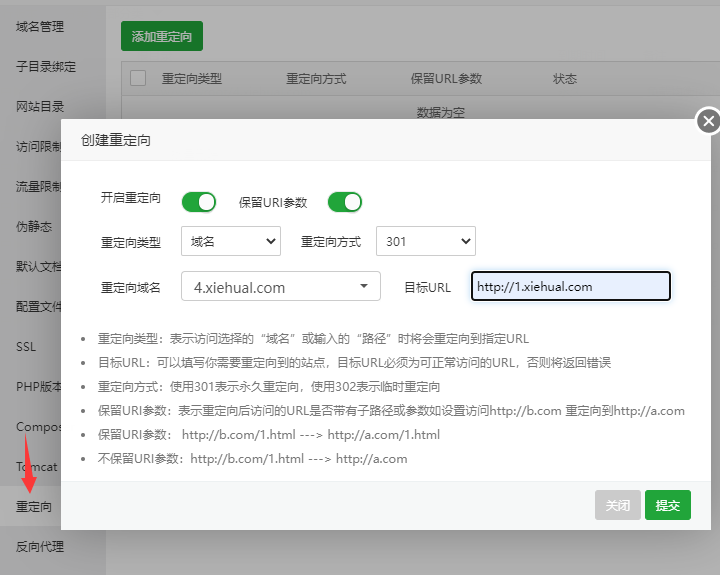Click the 数据为空 empty table message
720x575 pixels.
[441, 112]
